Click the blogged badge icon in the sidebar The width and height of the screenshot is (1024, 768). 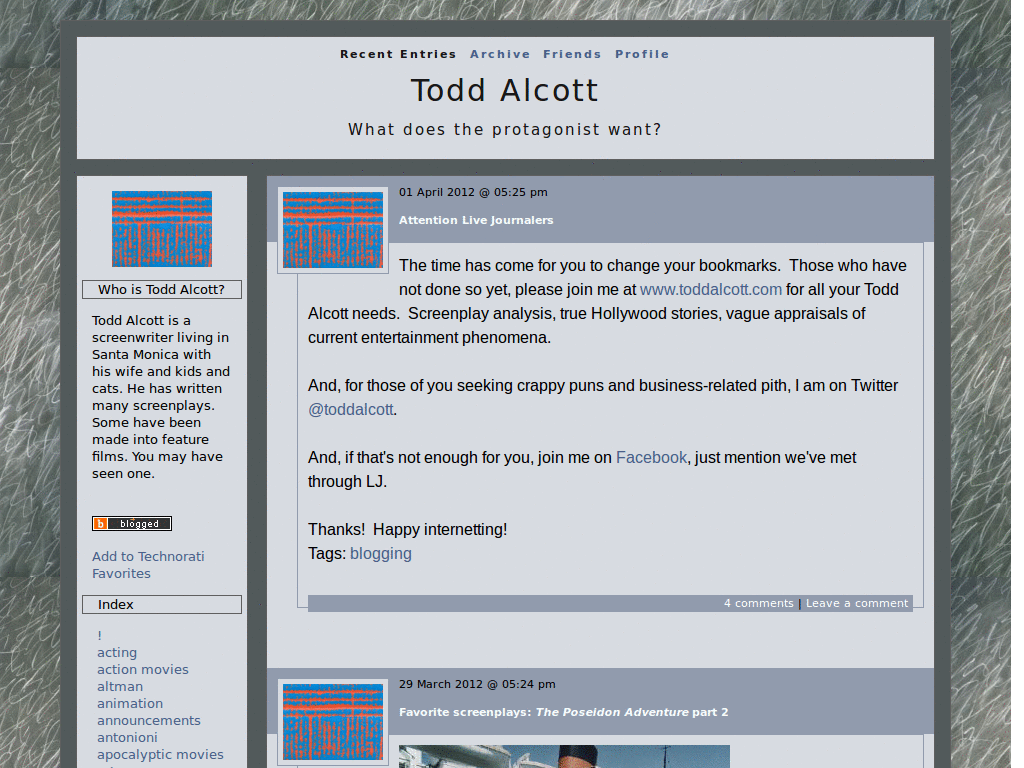[x=132, y=523]
